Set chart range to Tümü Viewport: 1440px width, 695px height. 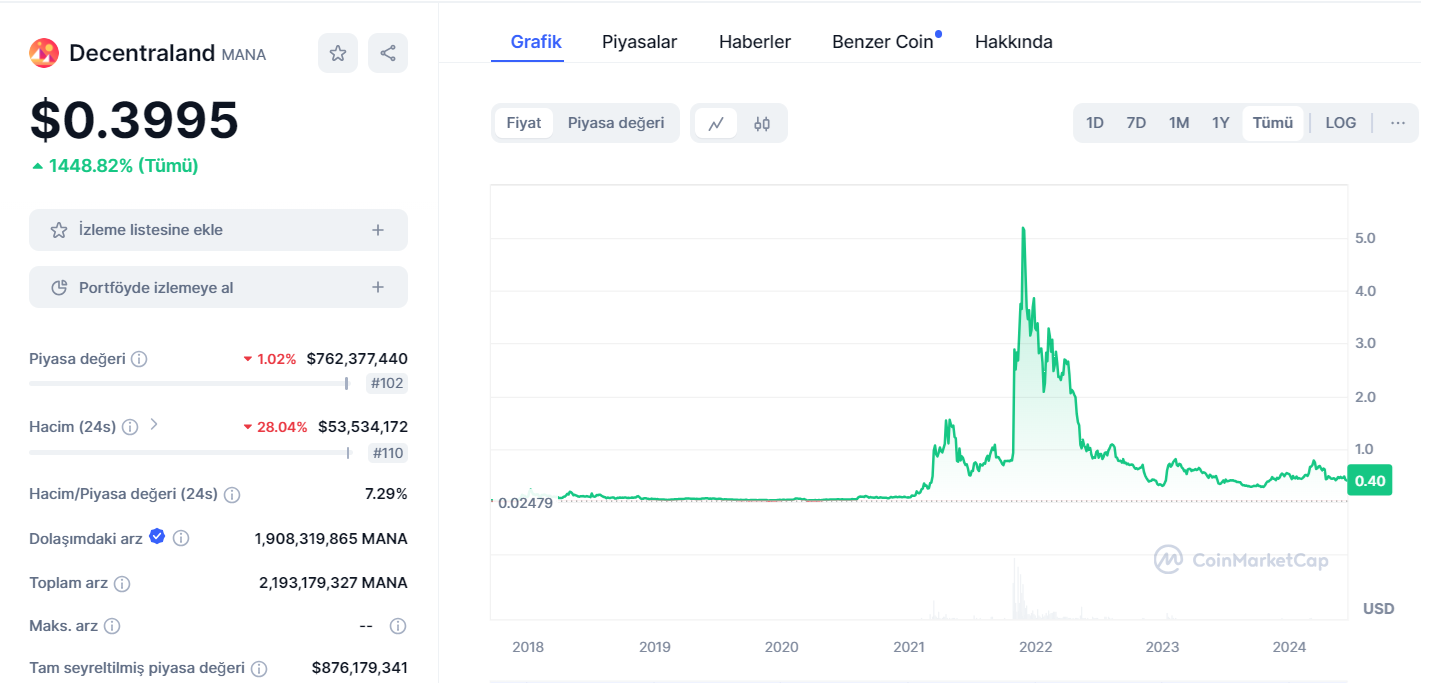coord(1273,123)
